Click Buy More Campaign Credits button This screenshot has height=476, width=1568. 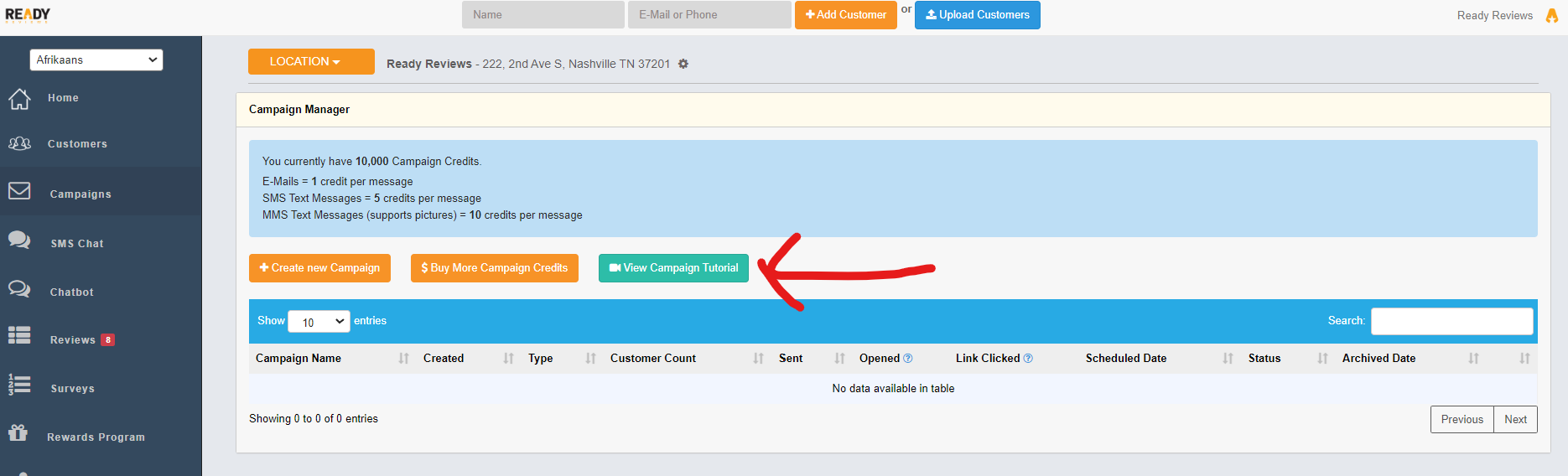coord(494,268)
